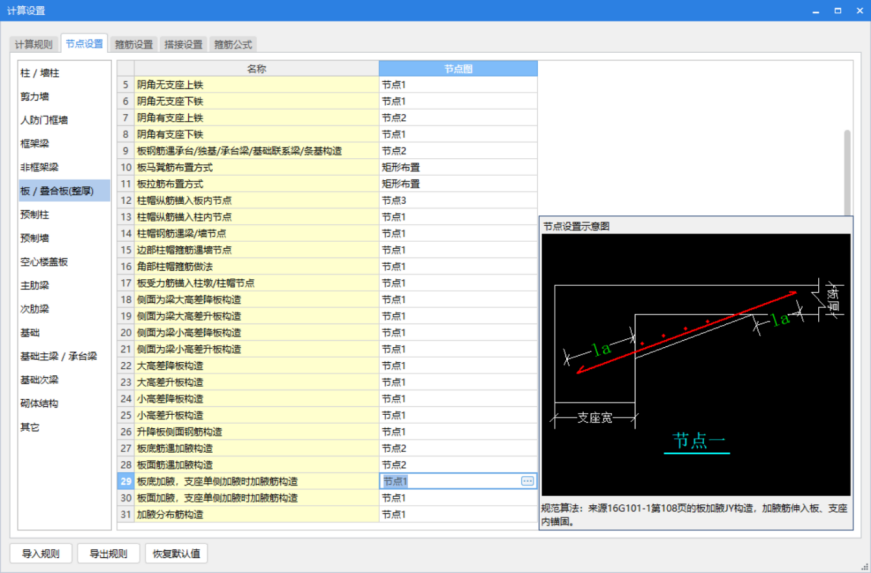
Task: Click the 导出规则 button
Action: [108, 554]
